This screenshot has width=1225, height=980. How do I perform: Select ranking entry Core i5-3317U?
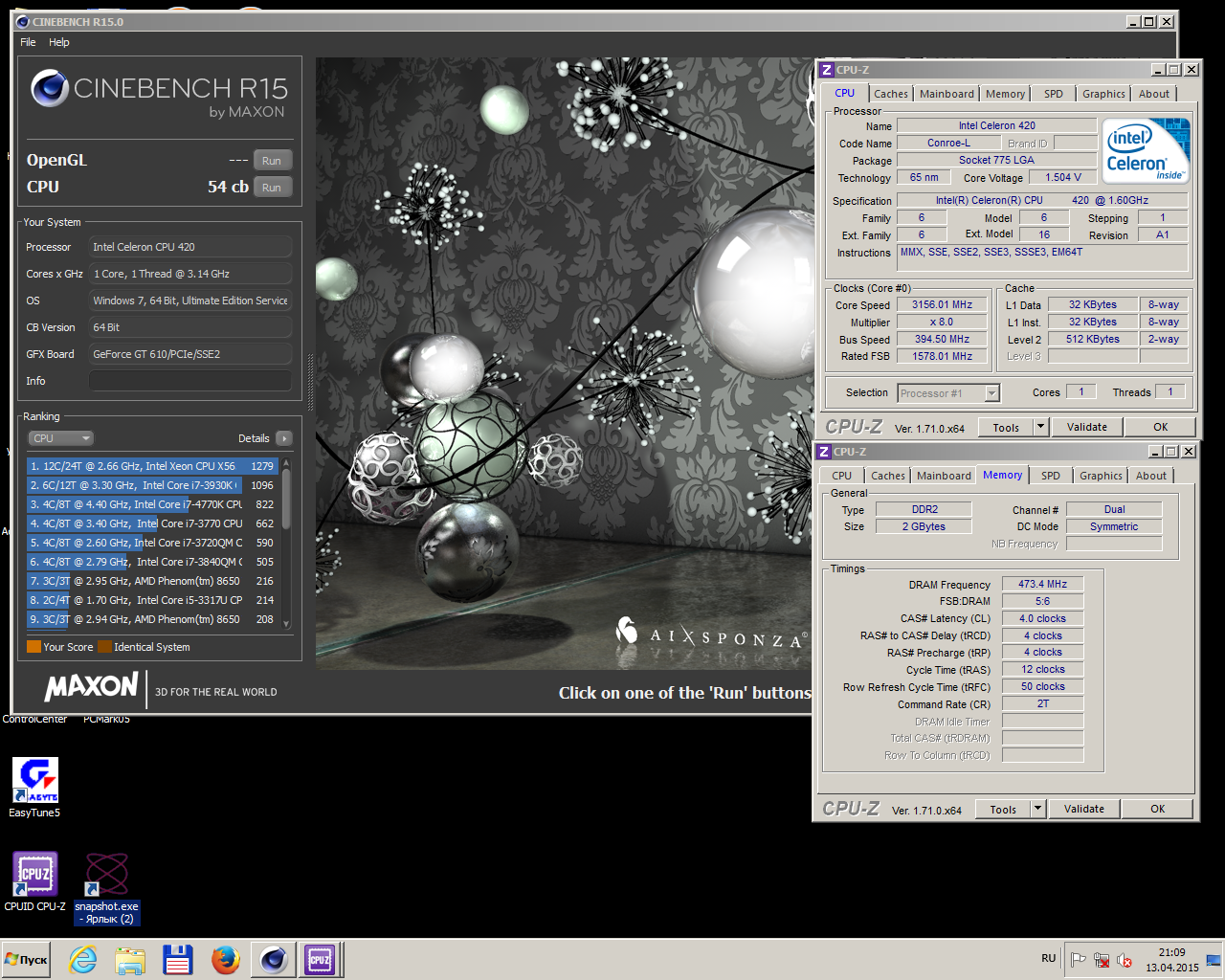[152, 600]
